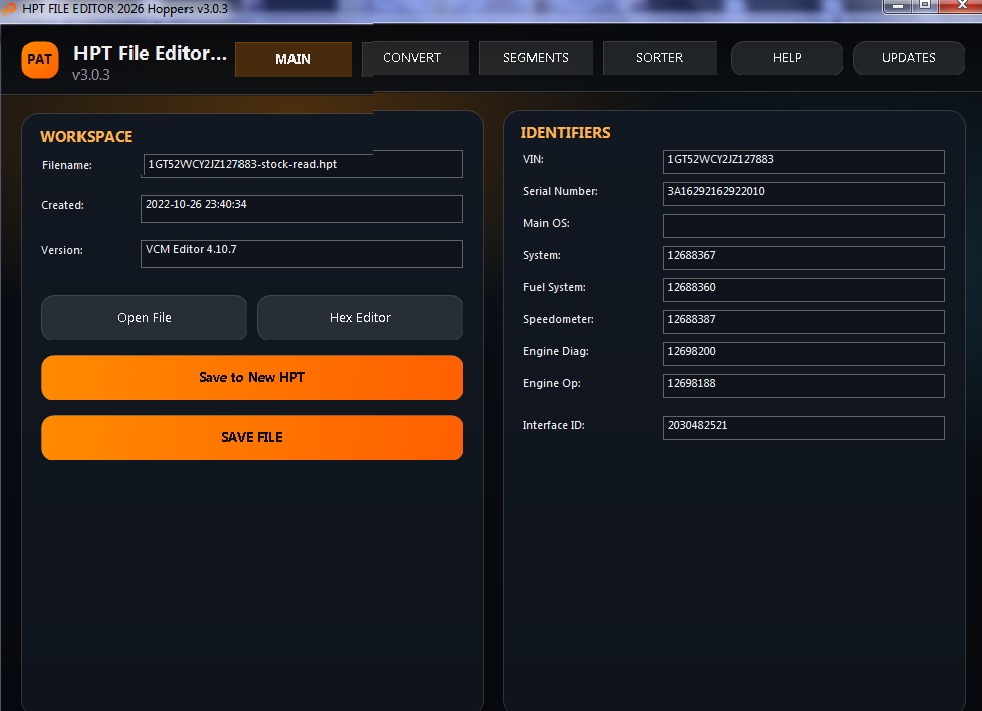Select the Interface ID field
The width and height of the screenshot is (982, 711).
coord(803,427)
